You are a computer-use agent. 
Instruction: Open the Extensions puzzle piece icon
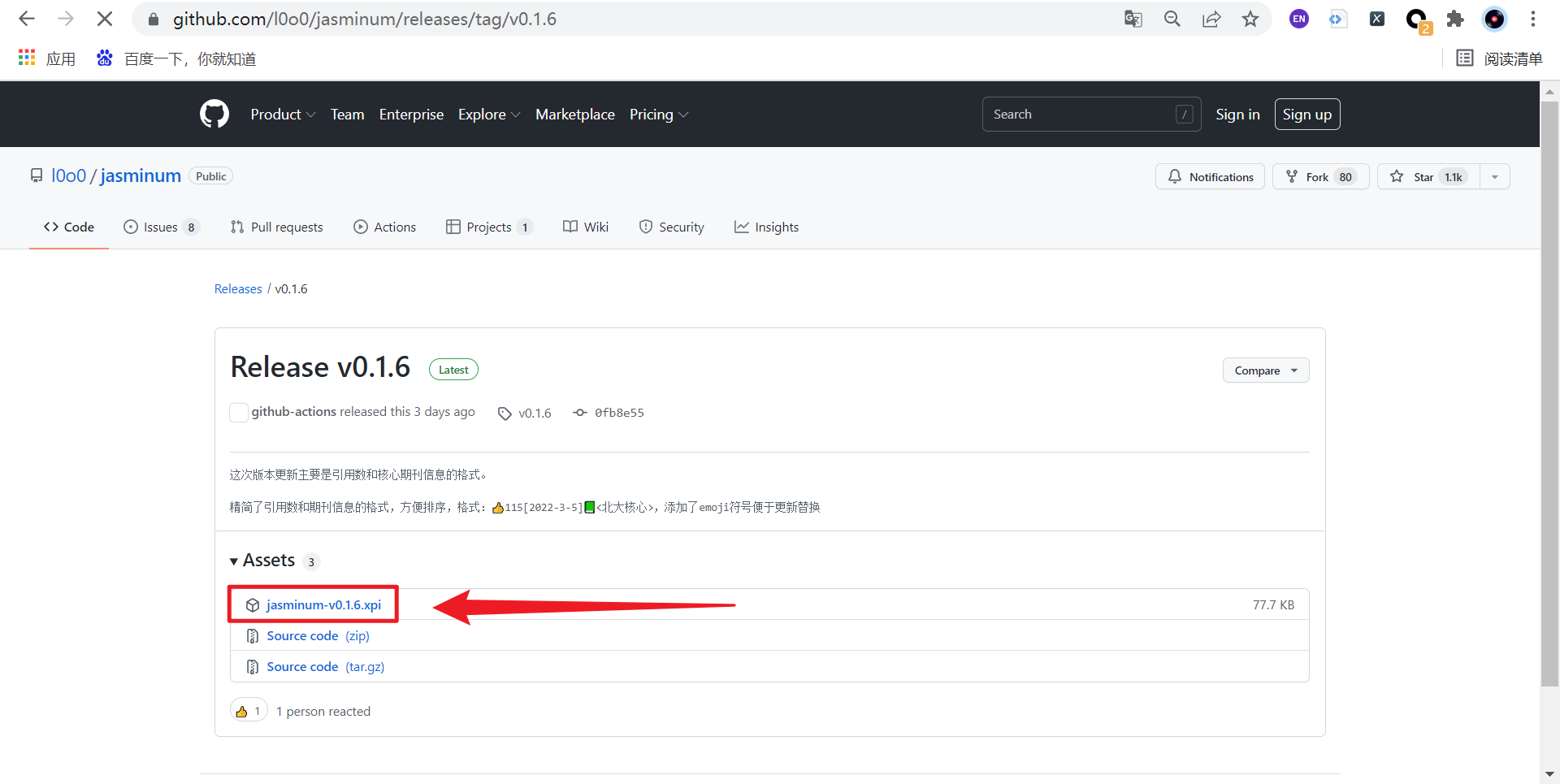(x=1455, y=19)
